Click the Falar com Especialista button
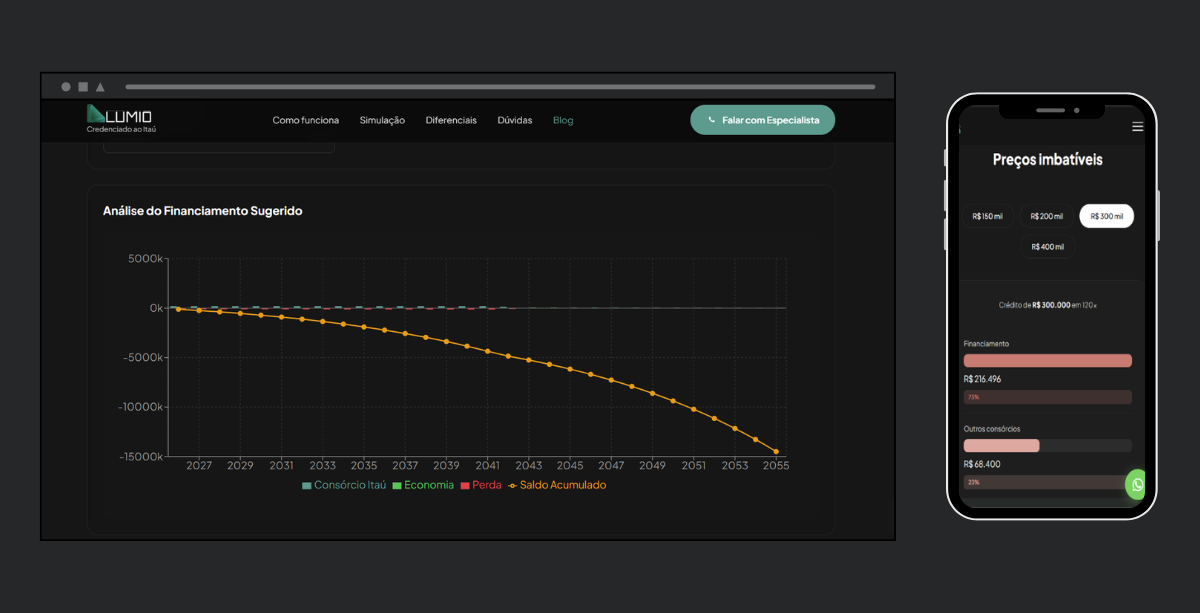1200x613 pixels. 762,120
